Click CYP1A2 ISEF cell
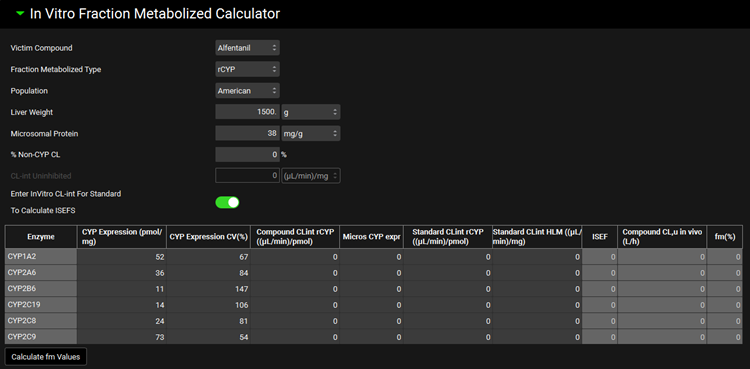Viewport: 750px width, 369px height. [x=600, y=257]
